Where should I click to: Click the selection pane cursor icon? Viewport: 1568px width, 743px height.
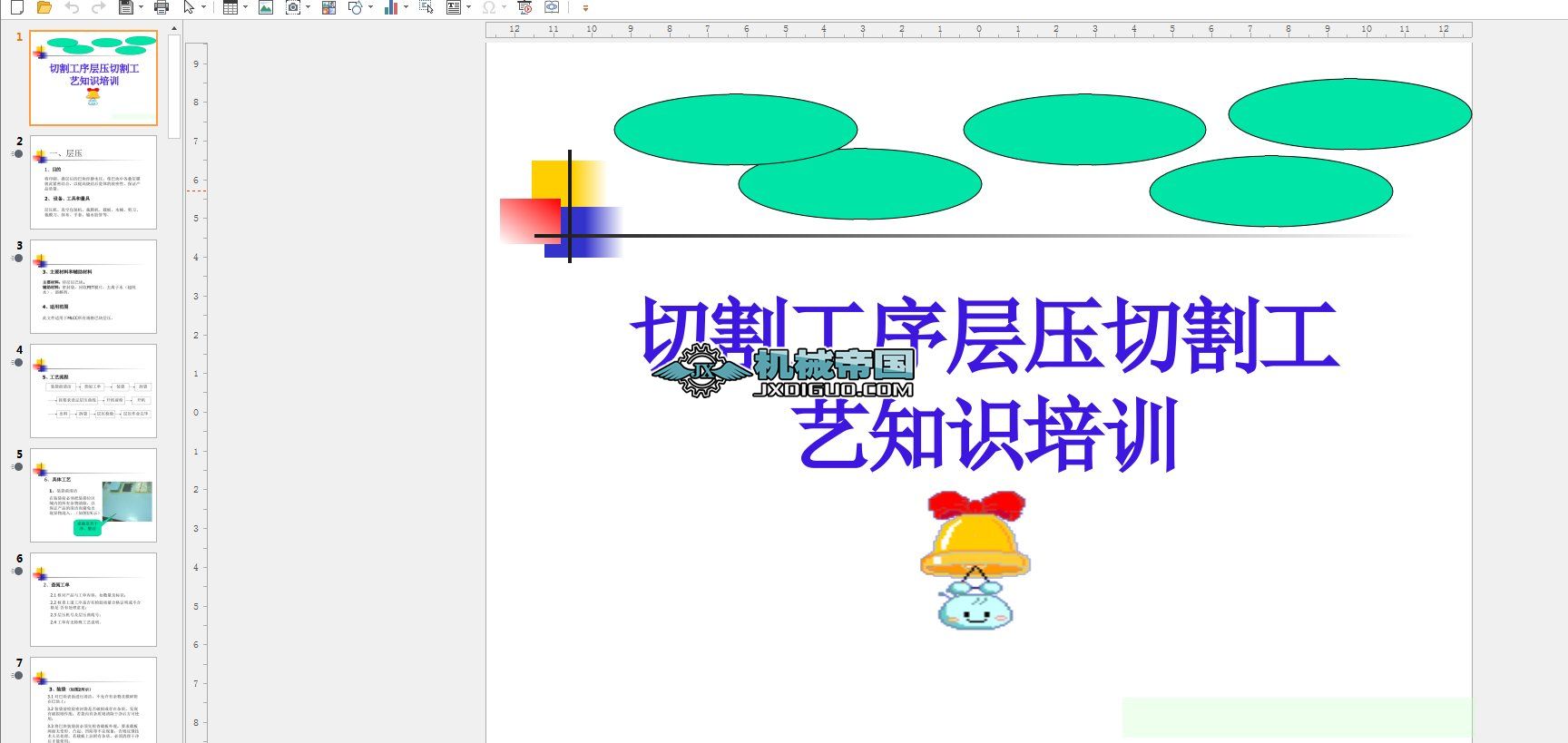click(426, 7)
